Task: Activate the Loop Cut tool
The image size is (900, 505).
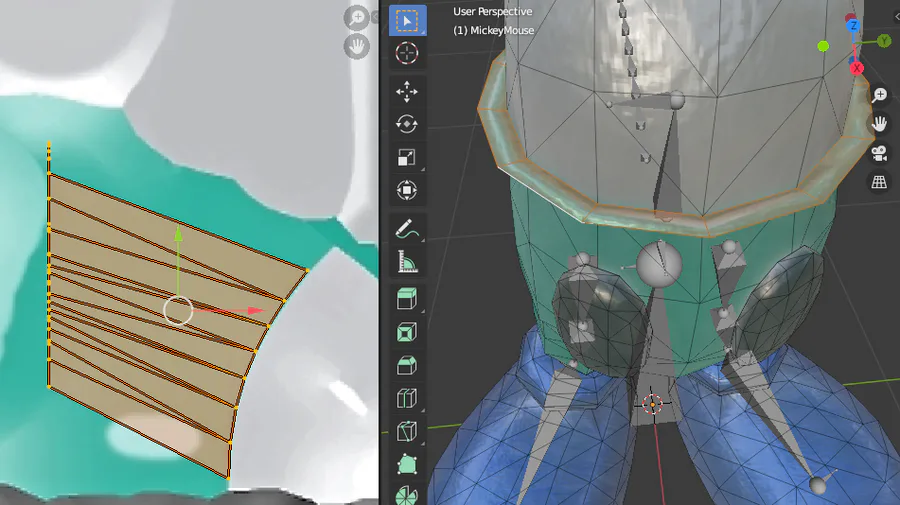Action: tap(407, 398)
